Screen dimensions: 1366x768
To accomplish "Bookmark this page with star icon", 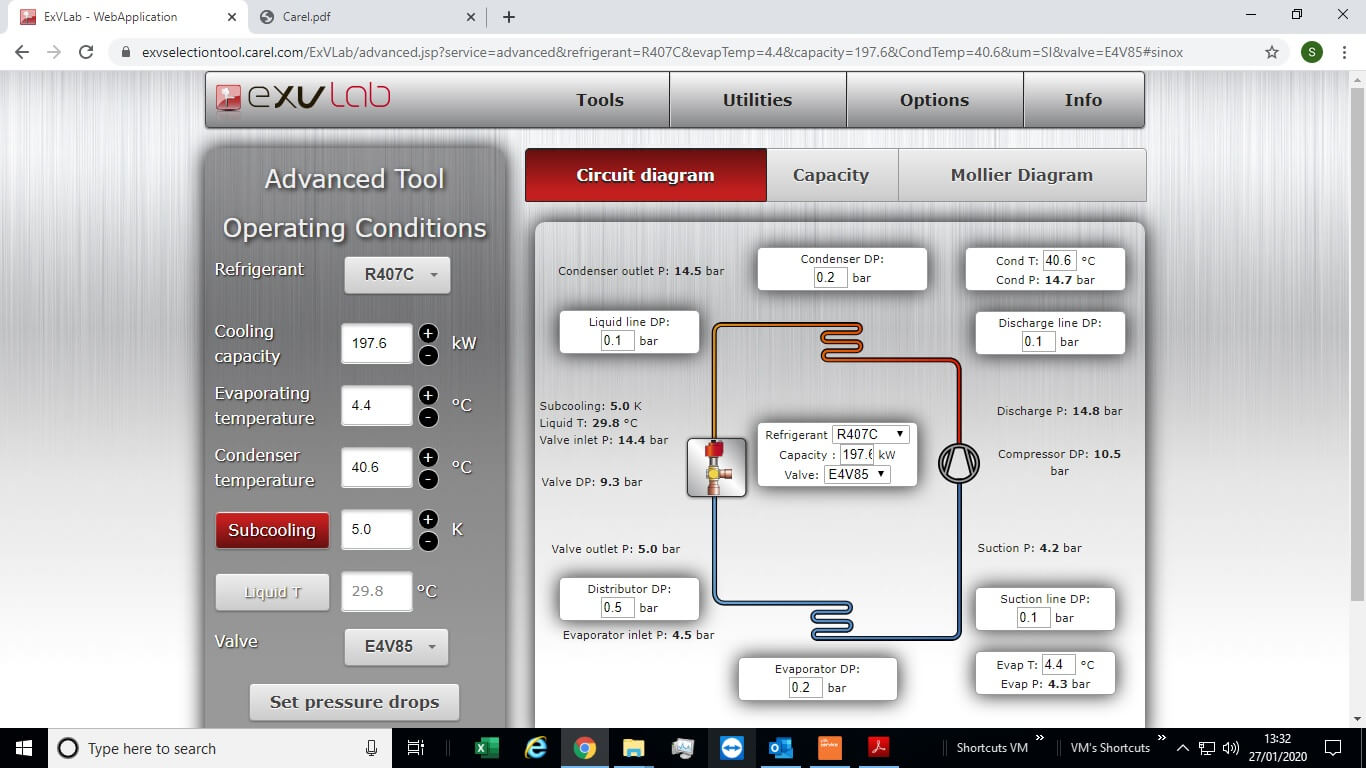I will point(1272,52).
